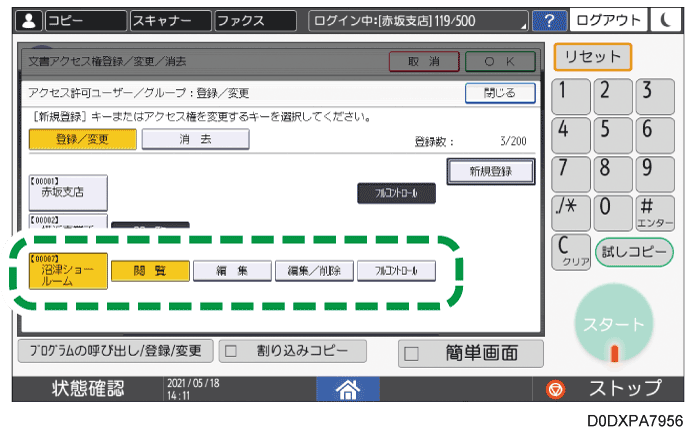The height and width of the screenshot is (431, 687).
Task: Click 試しコピー button
Action: [x=634, y=252]
